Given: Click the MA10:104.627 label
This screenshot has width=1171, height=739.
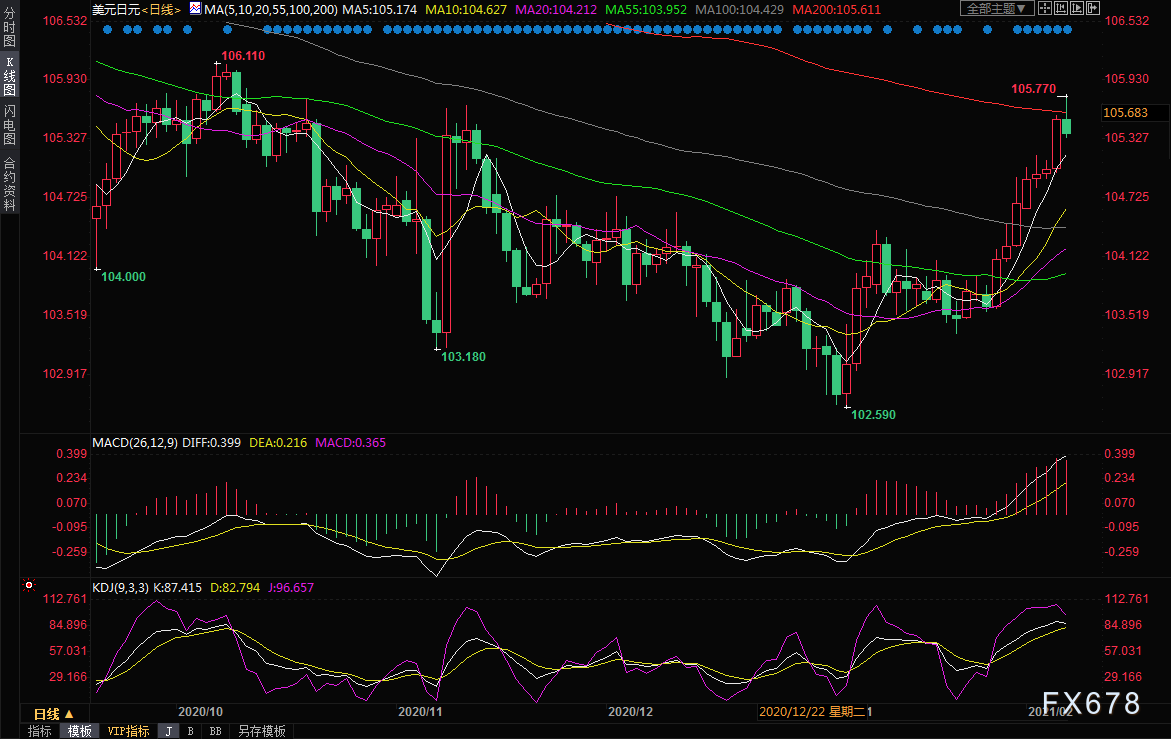Looking at the screenshot, I should [x=466, y=10].
